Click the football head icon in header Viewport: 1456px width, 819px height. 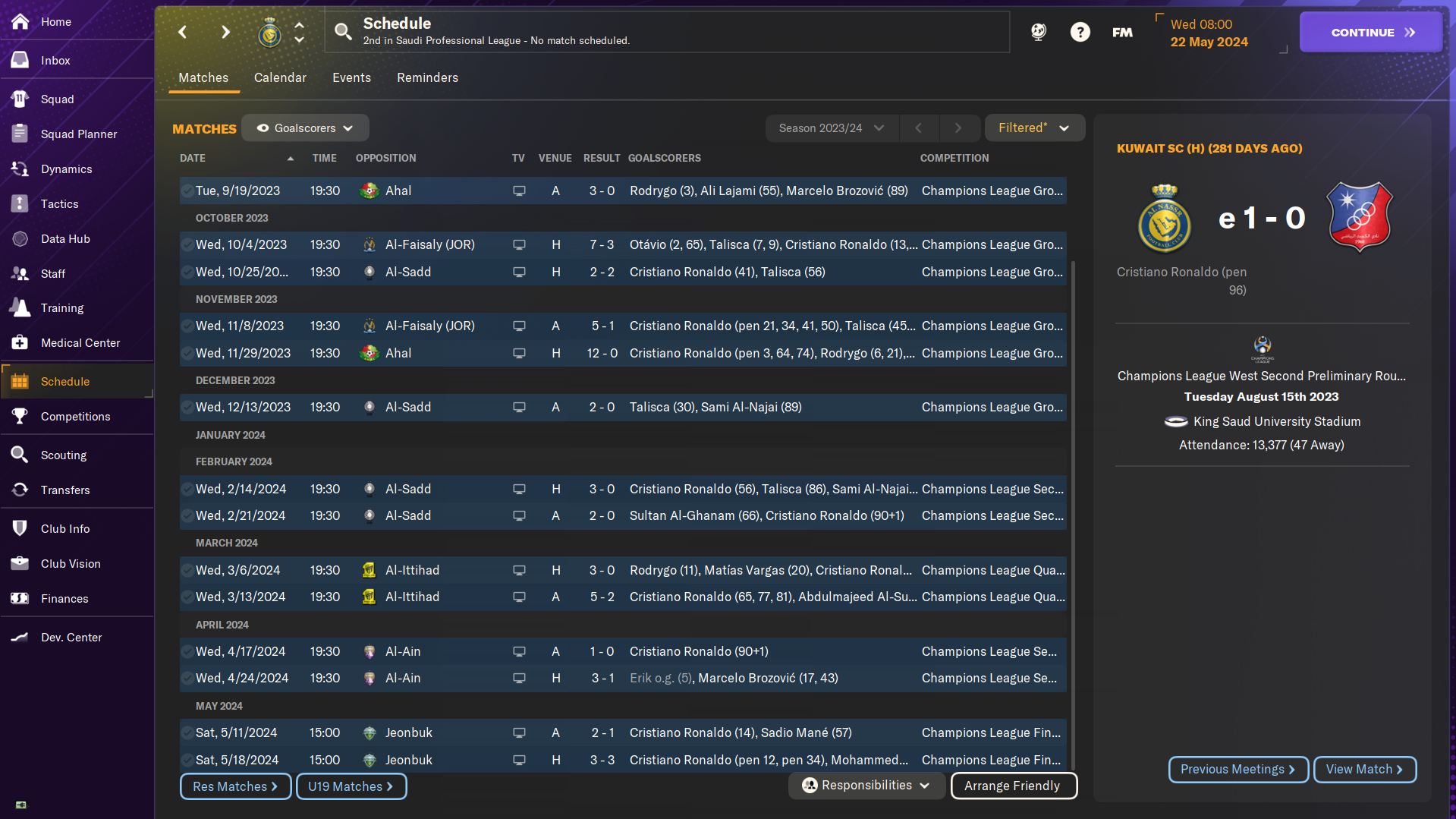[x=1039, y=32]
